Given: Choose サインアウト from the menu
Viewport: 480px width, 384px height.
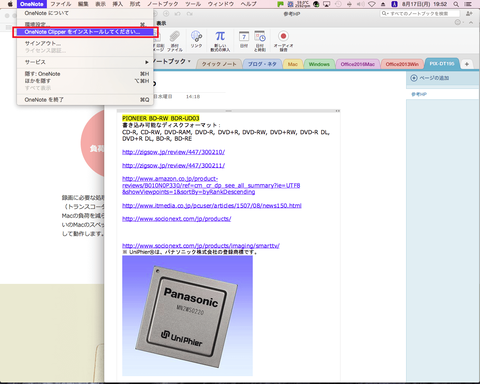Looking at the screenshot, I should point(85,43).
